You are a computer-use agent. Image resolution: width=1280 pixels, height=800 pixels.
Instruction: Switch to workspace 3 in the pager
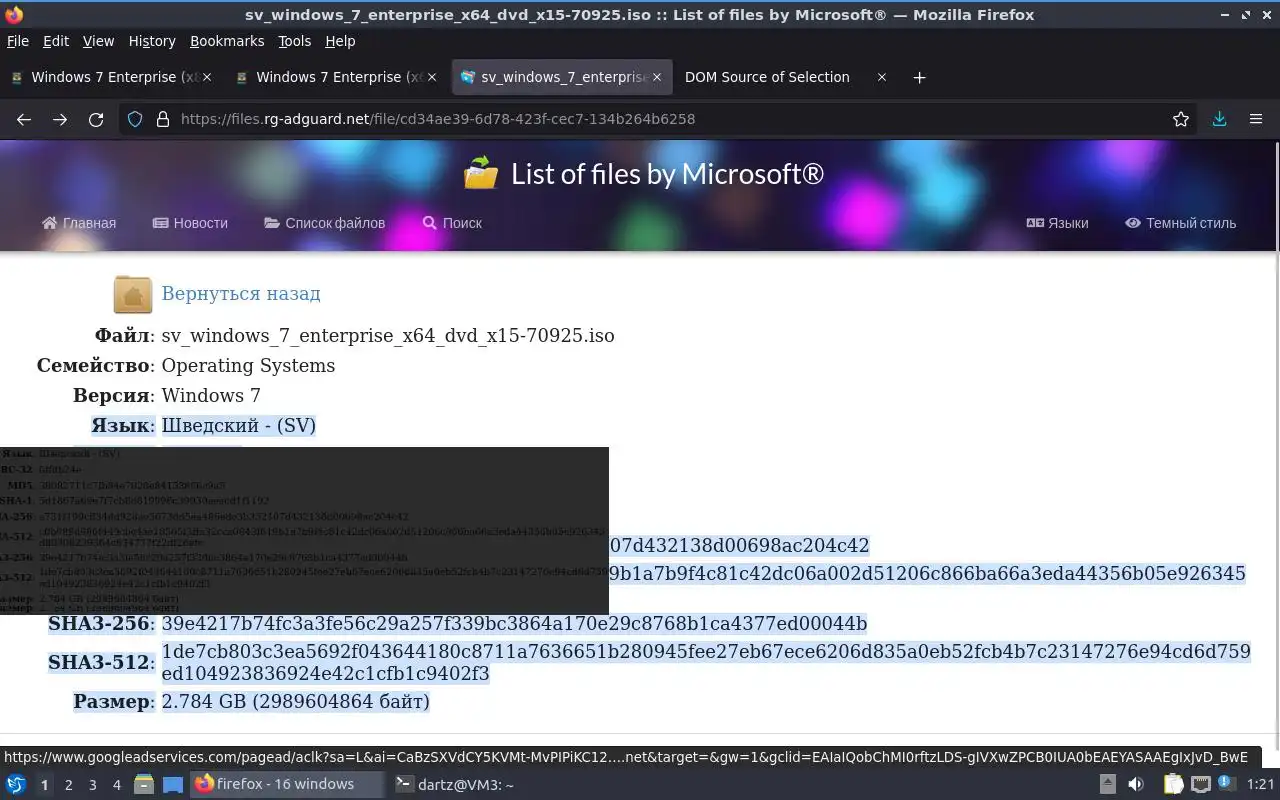point(92,785)
